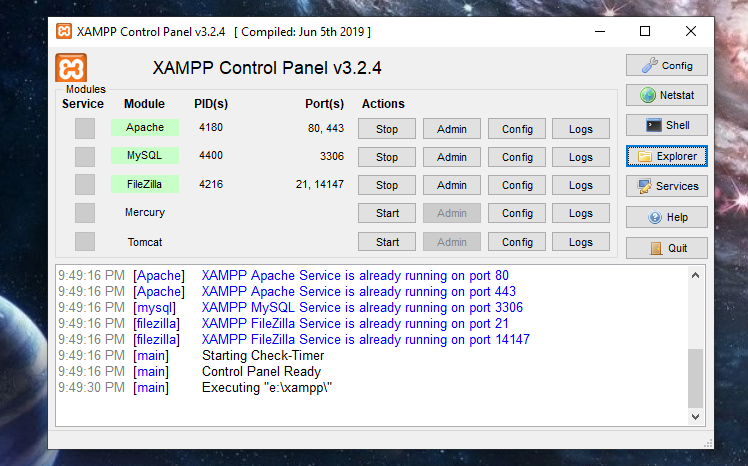Screen dimensions: 748x466
Task: Open MySQL Config options
Action: [517, 157]
